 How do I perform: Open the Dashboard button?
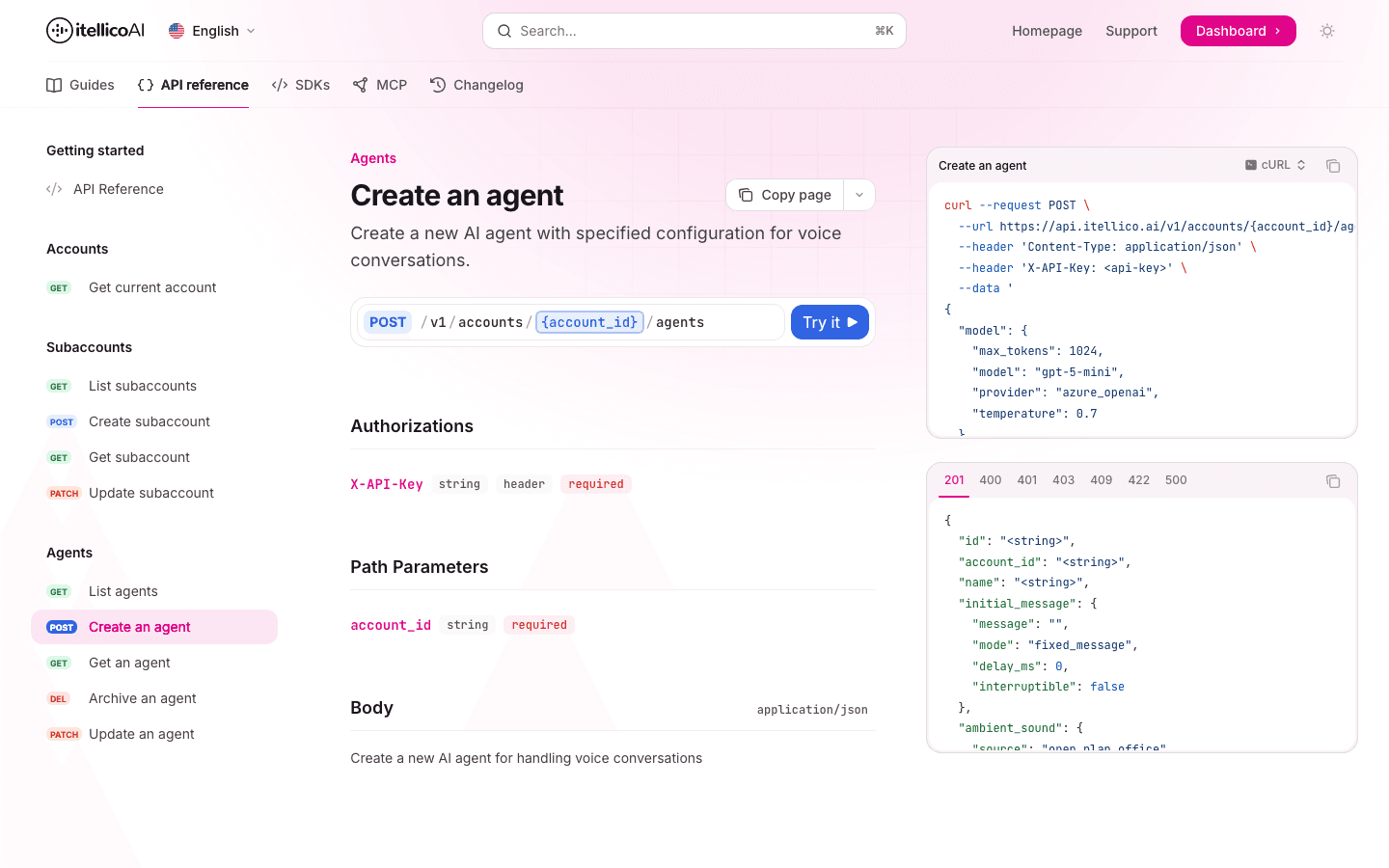pyautogui.click(x=1238, y=30)
